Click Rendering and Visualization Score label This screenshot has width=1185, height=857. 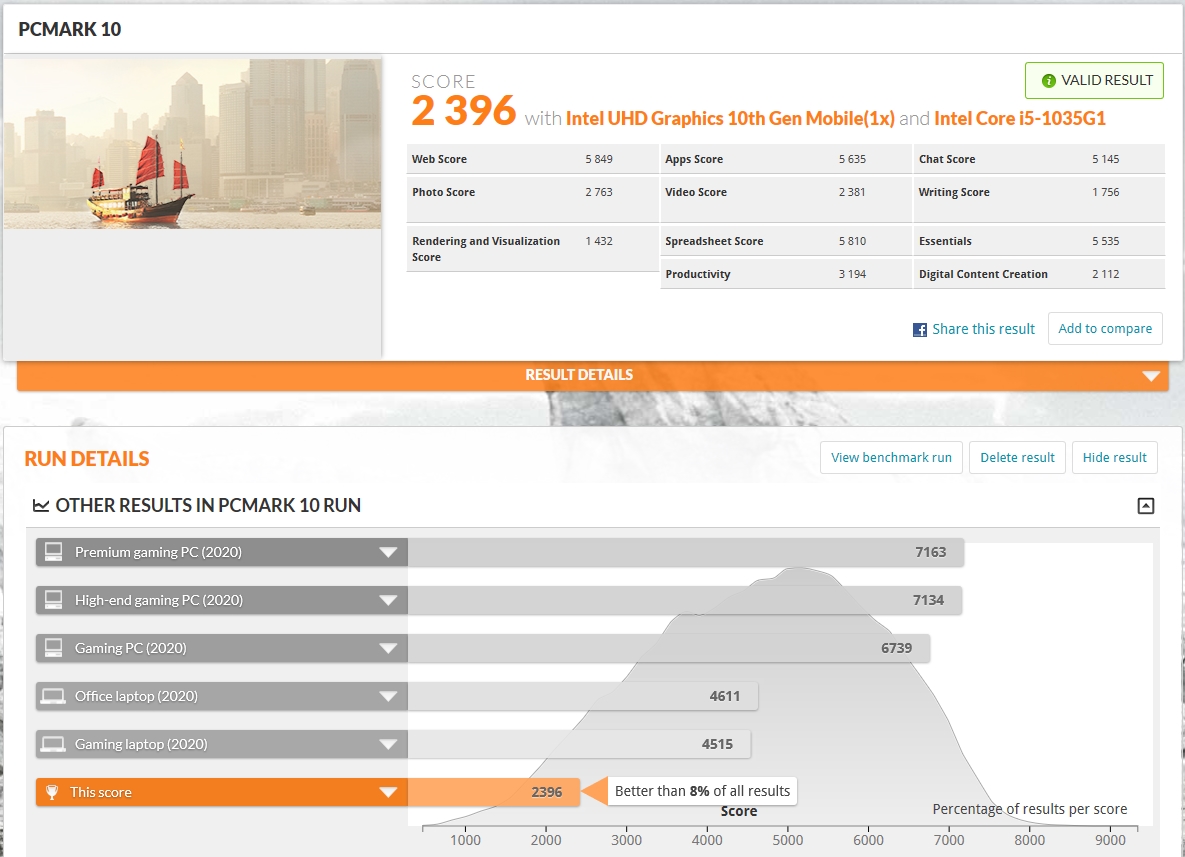pyautogui.click(x=486, y=249)
